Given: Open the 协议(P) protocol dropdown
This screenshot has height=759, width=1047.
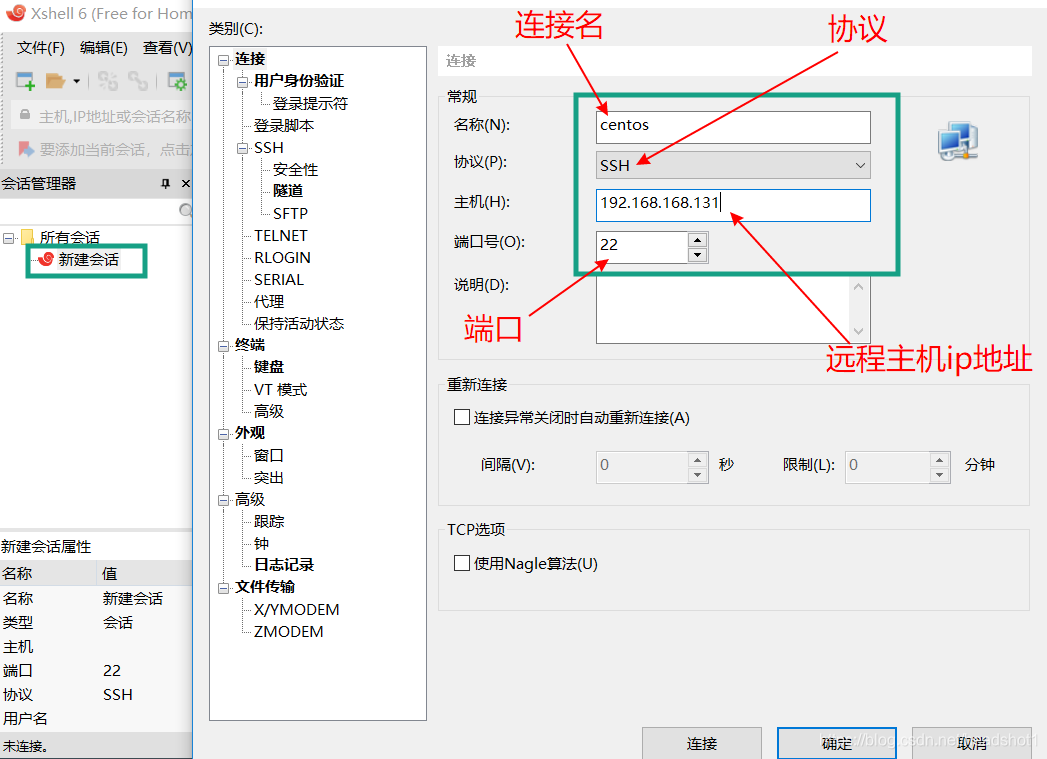Looking at the screenshot, I should click(733, 165).
